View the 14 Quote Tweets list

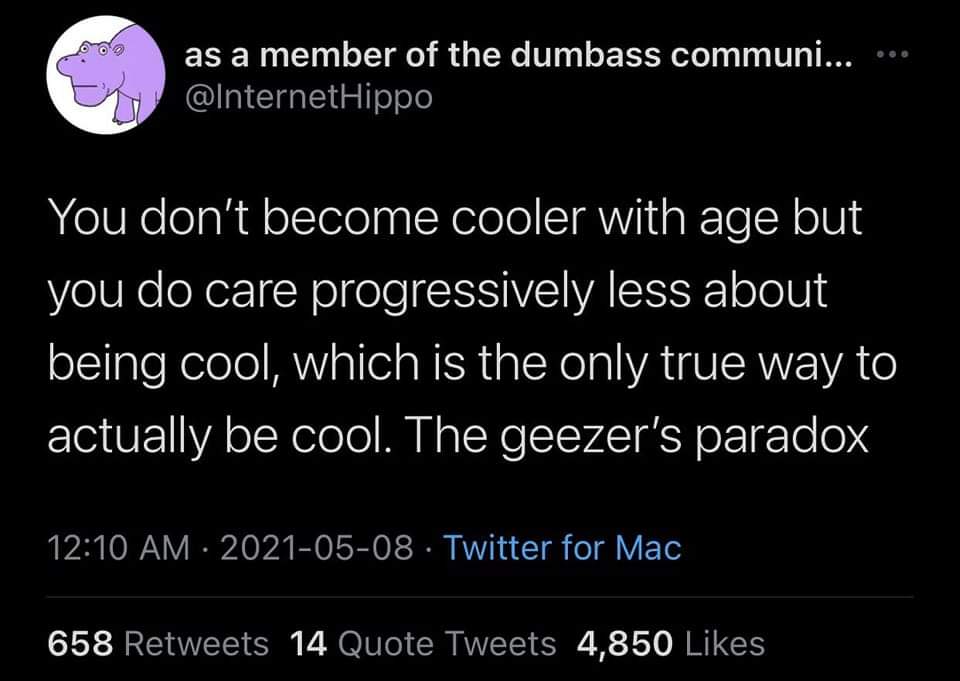[x=423, y=644]
